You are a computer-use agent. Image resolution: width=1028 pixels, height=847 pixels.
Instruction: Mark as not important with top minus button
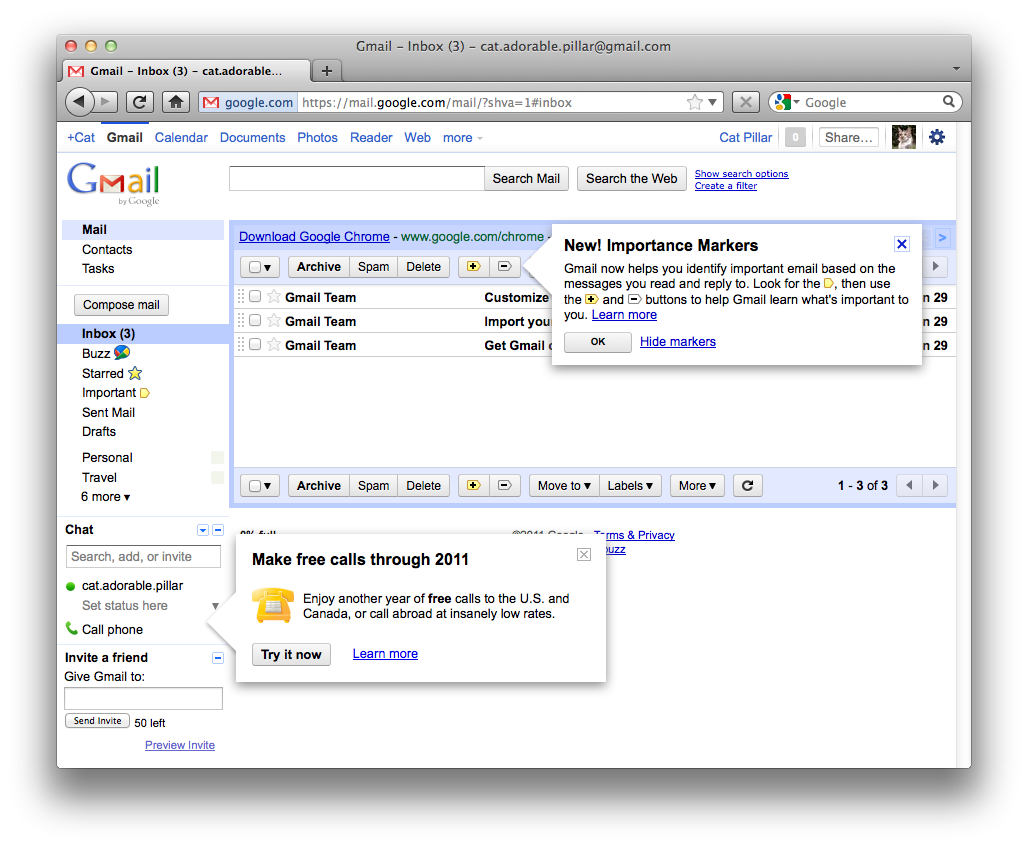pyautogui.click(x=504, y=266)
